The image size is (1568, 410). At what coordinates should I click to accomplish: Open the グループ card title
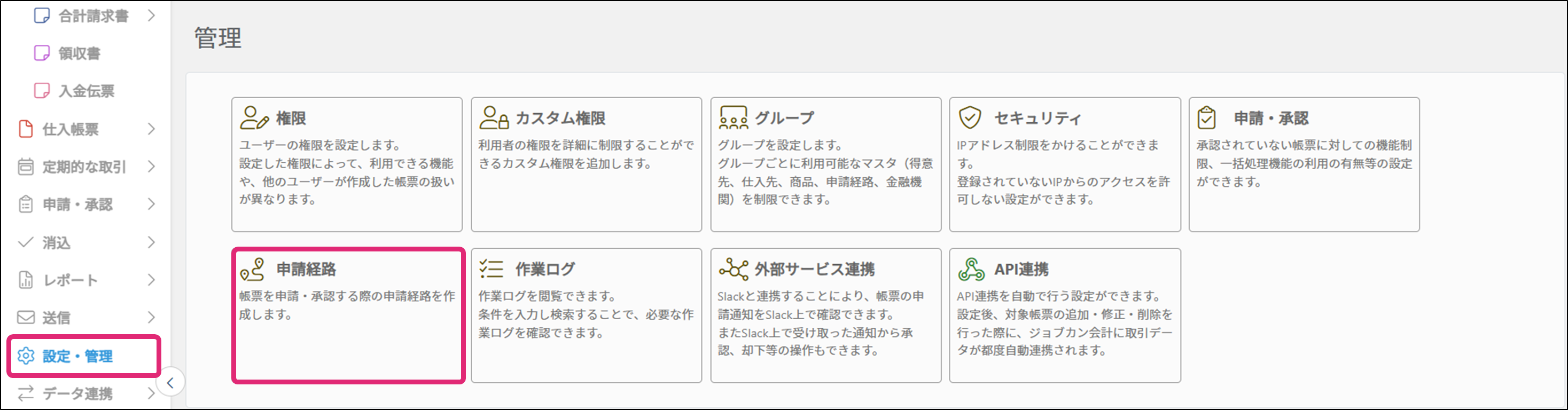[785, 118]
